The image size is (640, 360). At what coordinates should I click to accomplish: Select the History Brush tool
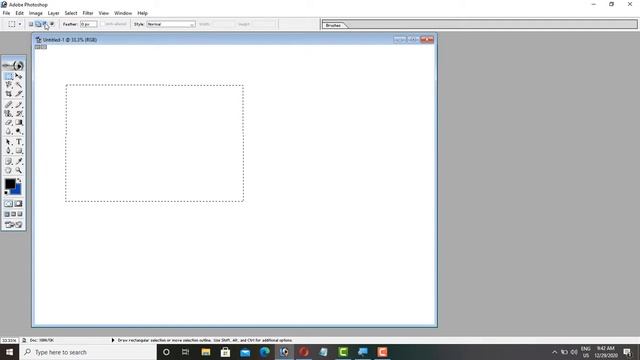tap(19, 113)
